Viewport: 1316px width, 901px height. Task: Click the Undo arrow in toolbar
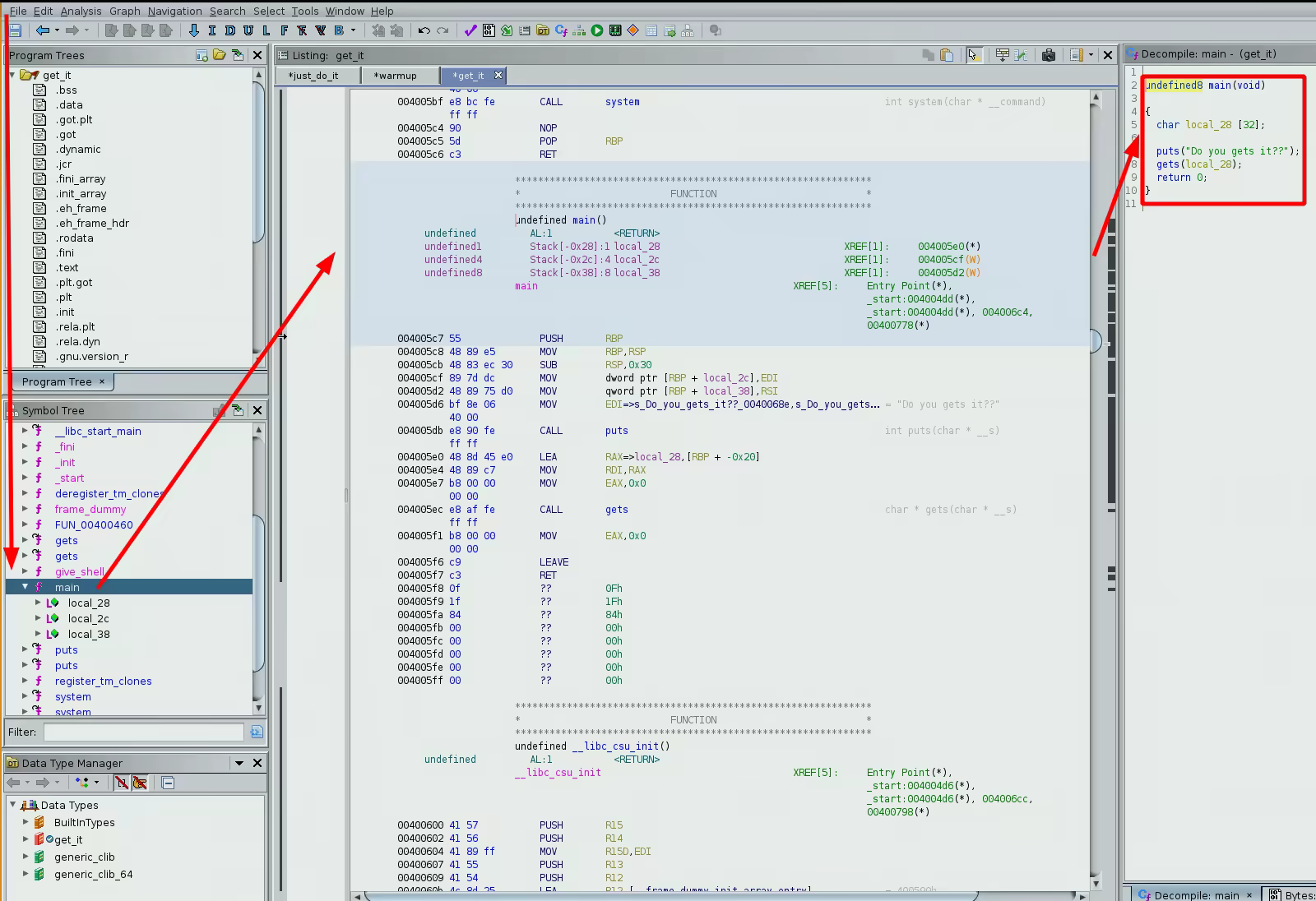424,30
